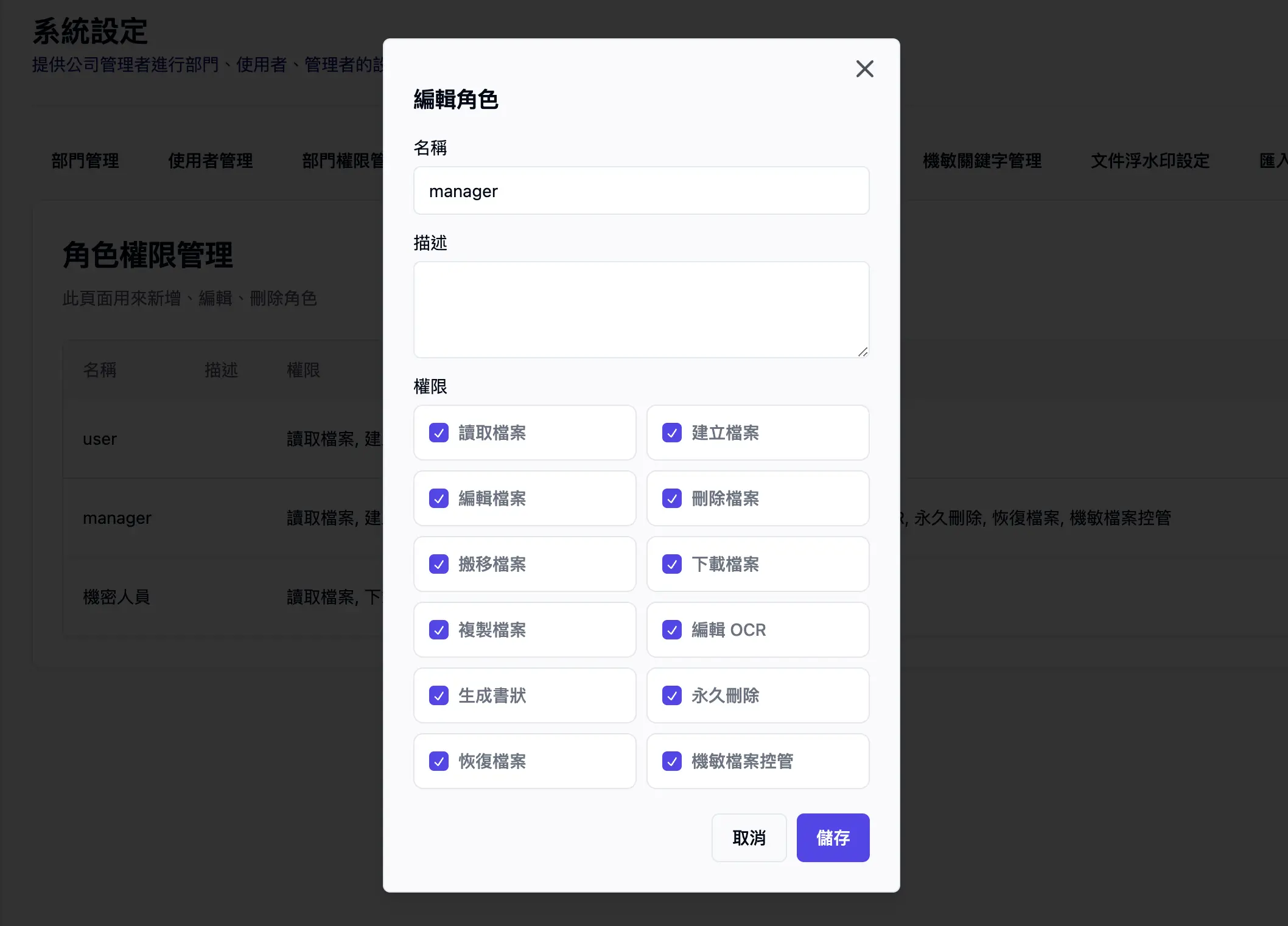Screen dimensions: 1288x926
Task: Click the empty 描述 text area
Action: click(640, 310)
